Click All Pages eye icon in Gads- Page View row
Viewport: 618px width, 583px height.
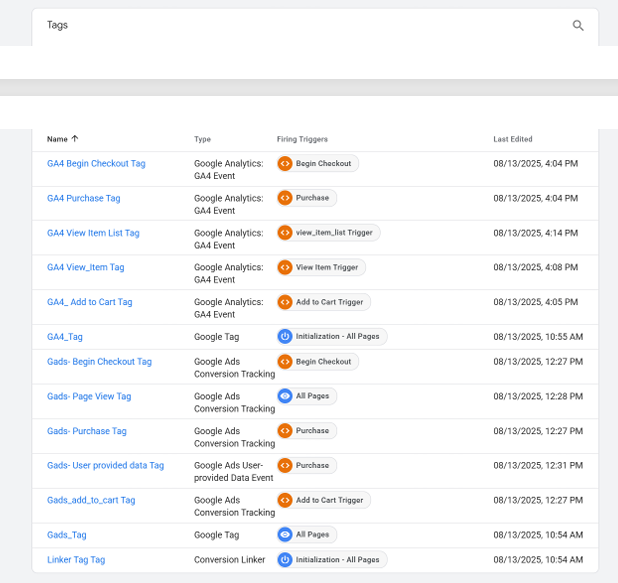tap(285, 396)
